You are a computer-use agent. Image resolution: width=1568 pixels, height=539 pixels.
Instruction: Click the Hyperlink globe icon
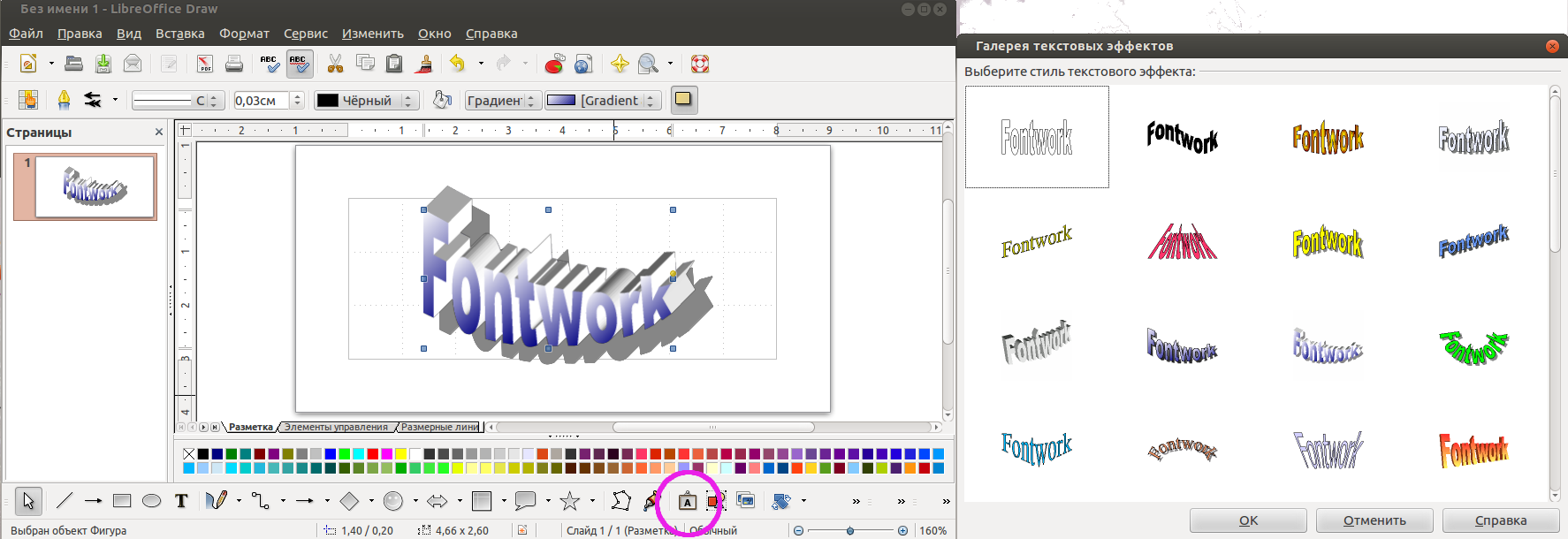(x=583, y=64)
